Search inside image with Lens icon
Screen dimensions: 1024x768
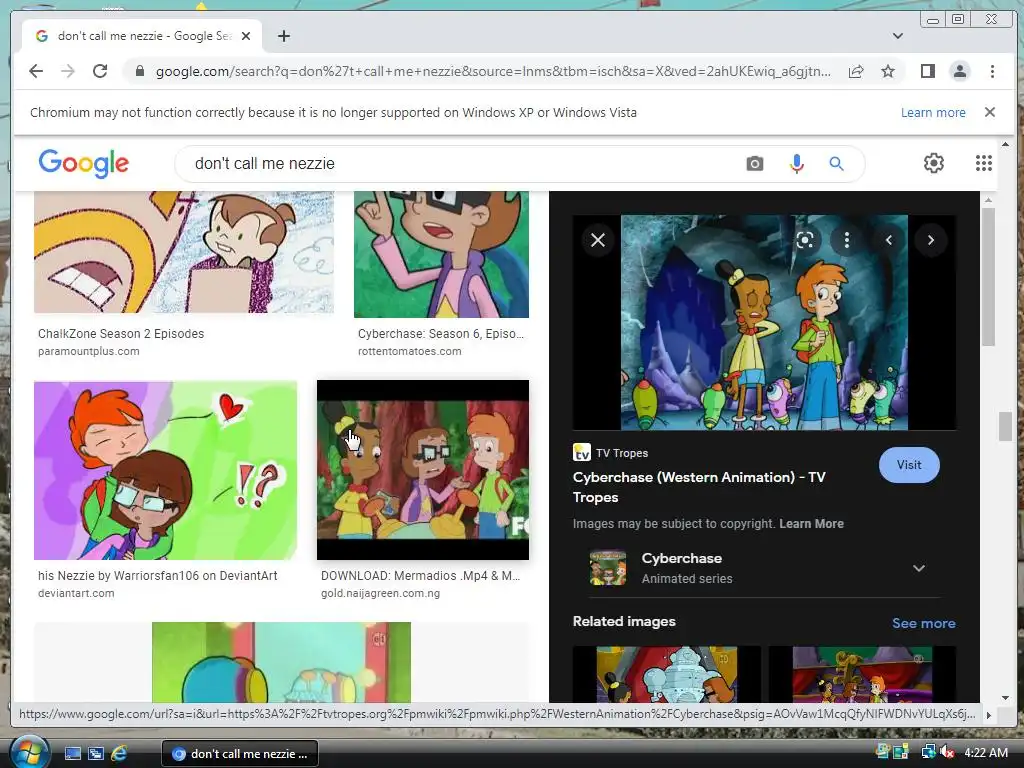click(x=805, y=240)
